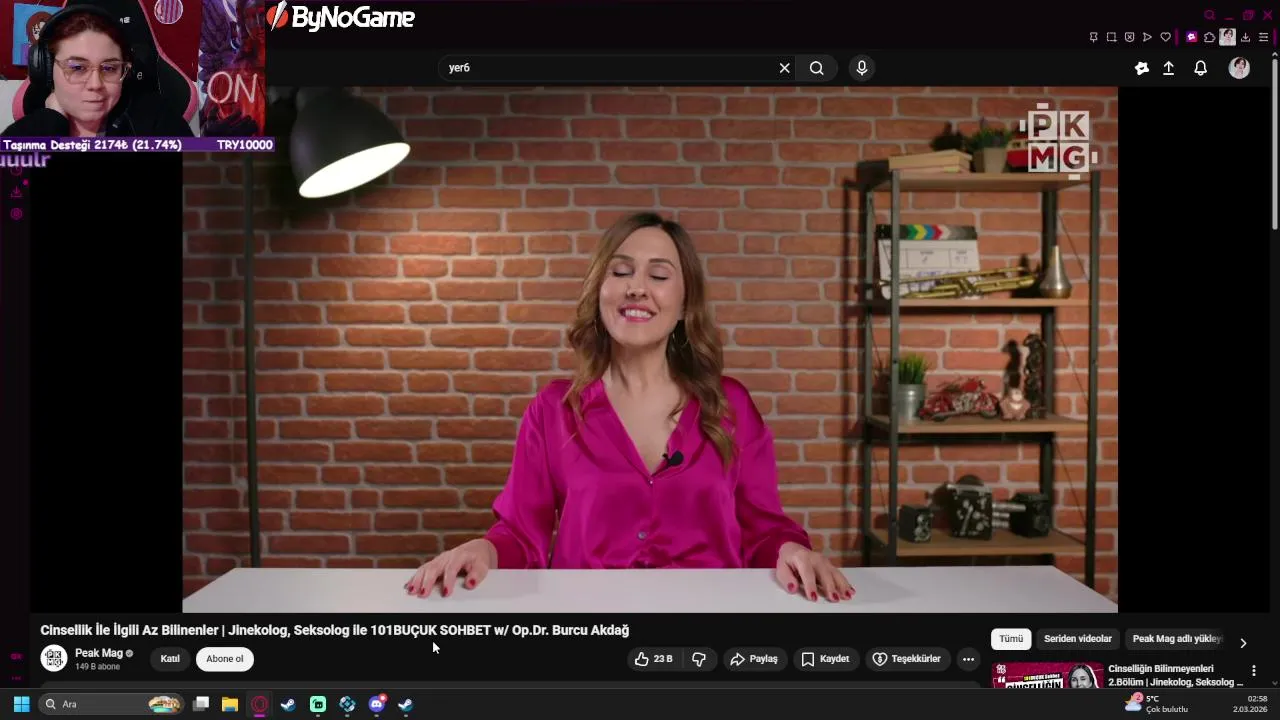The image size is (1280, 720).
Task: Click the scrollbar down arrow
Action: point(1275,683)
